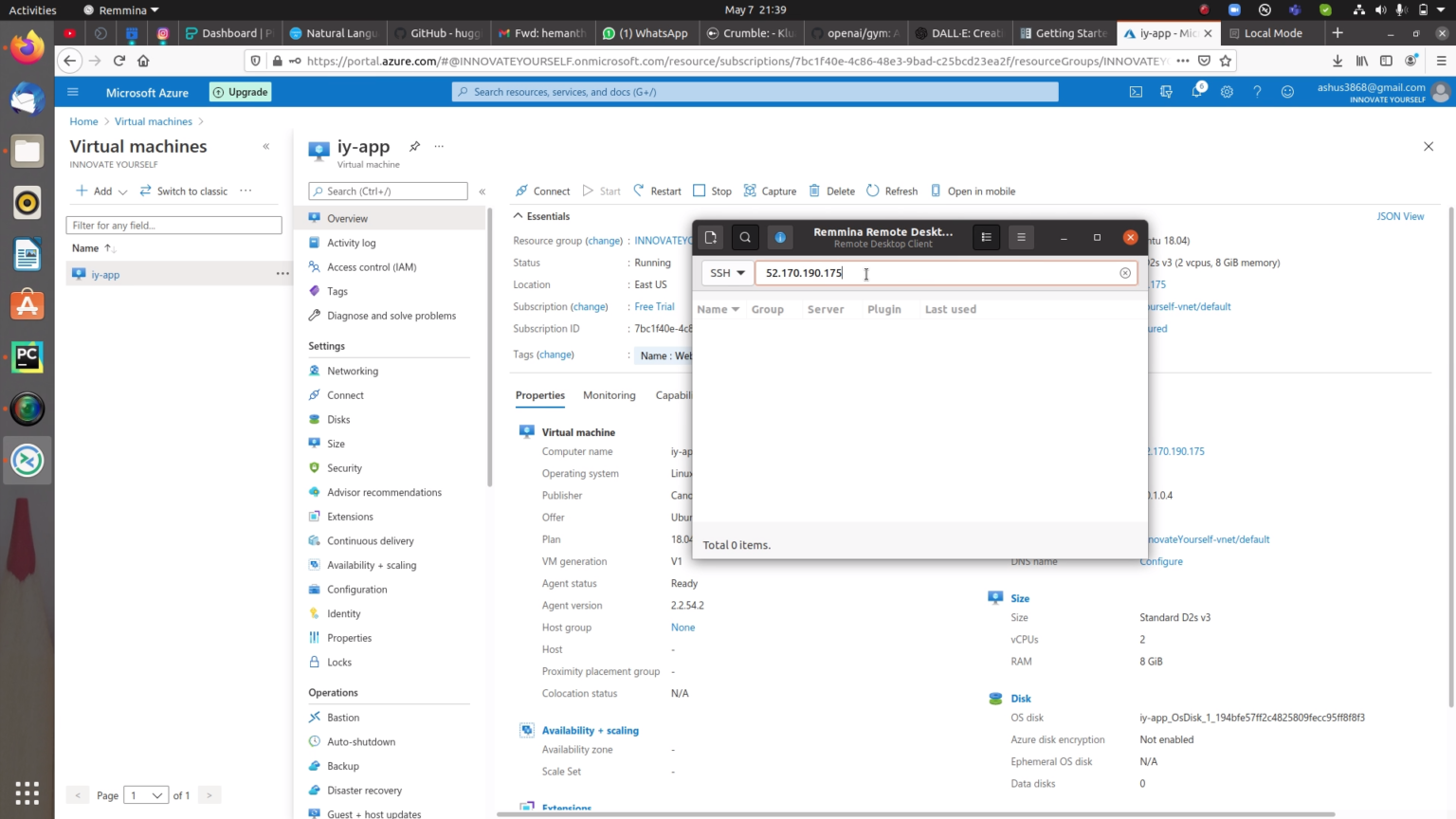The height and width of the screenshot is (819, 1456).
Task: Open the JSON View link
Action: tap(1400, 216)
